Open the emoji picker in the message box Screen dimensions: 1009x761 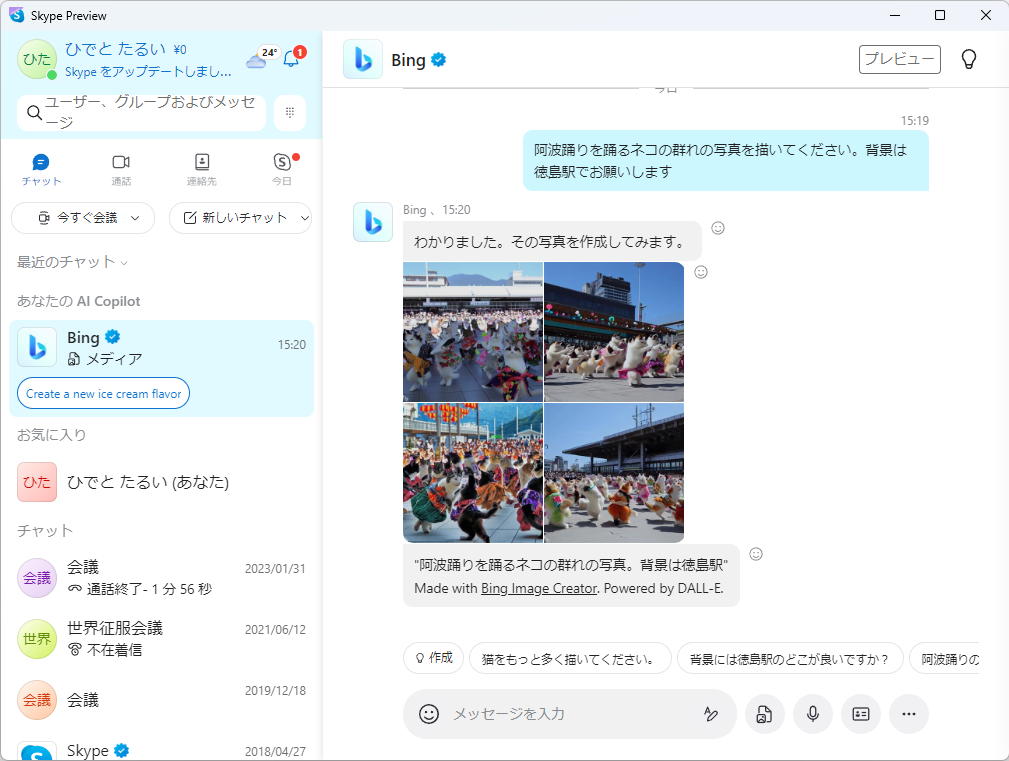coord(428,714)
